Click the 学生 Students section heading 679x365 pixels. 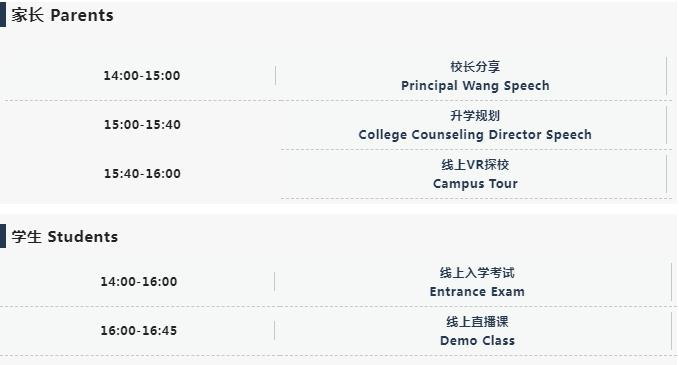(x=65, y=237)
